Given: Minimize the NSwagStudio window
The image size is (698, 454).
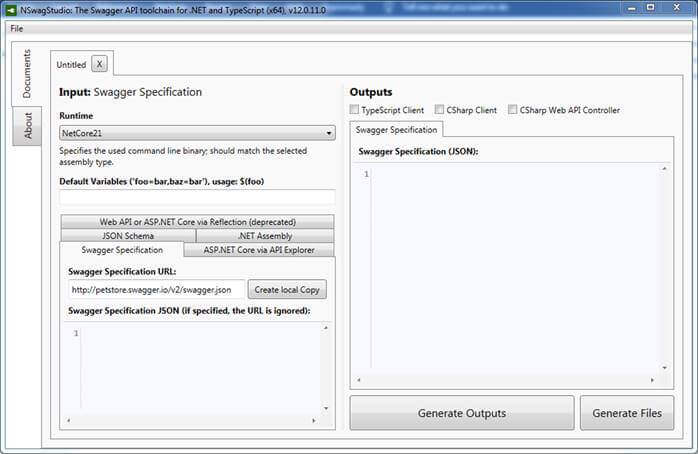Looking at the screenshot, I should (632, 8).
